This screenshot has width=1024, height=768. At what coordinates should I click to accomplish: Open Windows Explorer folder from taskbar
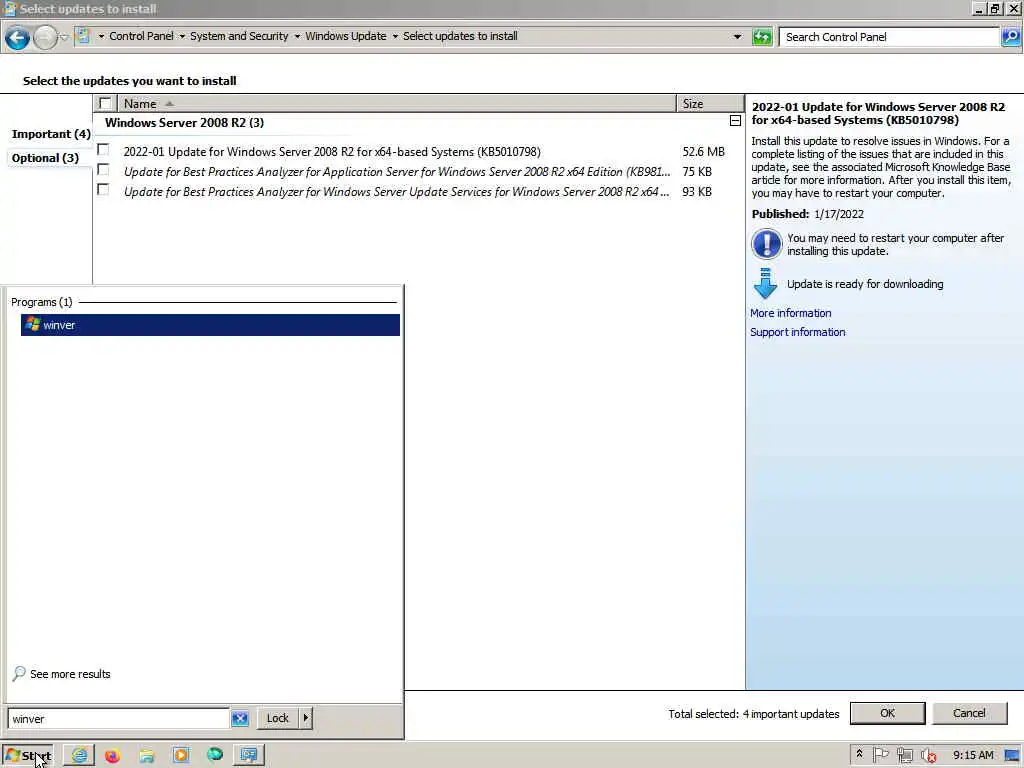[147, 756]
